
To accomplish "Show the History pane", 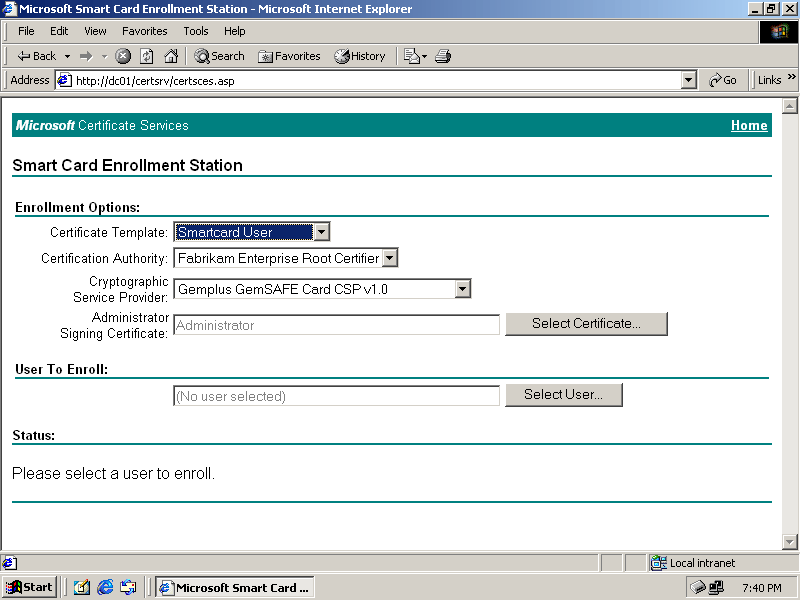I will (360, 56).
